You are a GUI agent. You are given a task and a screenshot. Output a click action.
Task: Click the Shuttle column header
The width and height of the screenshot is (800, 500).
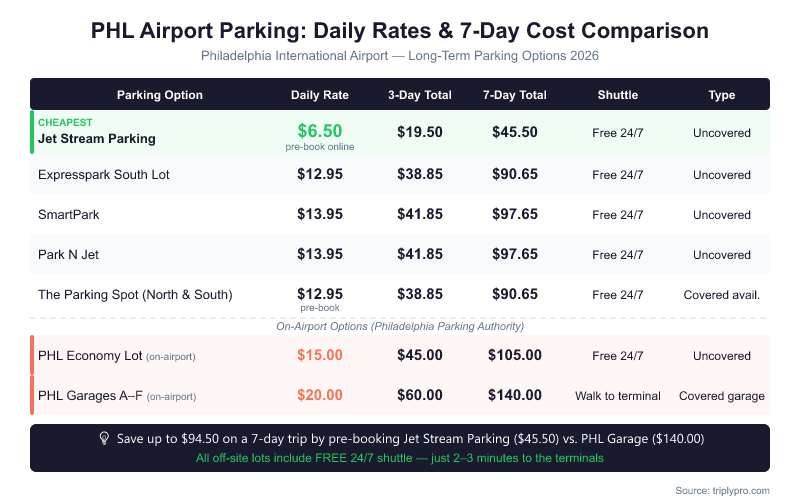(x=618, y=95)
